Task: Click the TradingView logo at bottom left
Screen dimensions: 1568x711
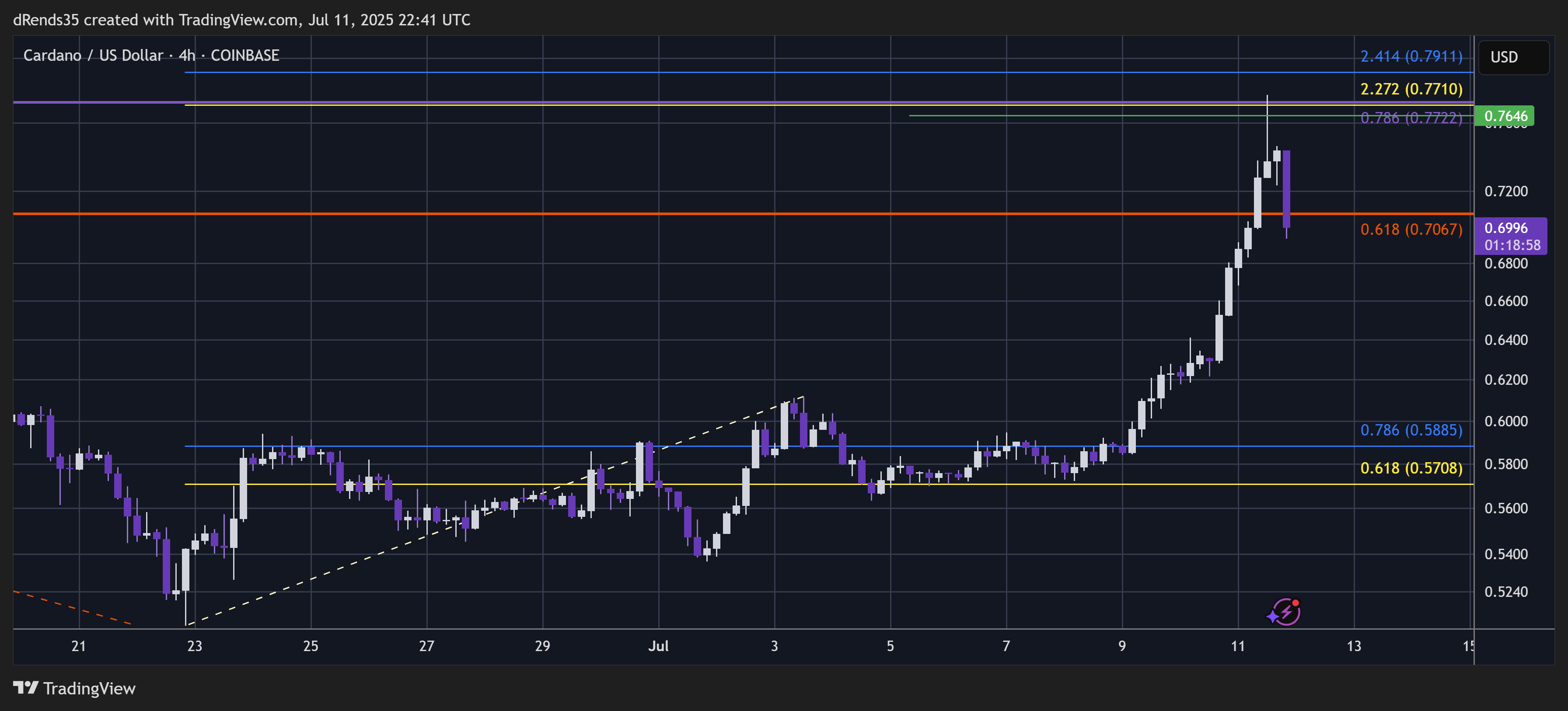Action: [74, 688]
